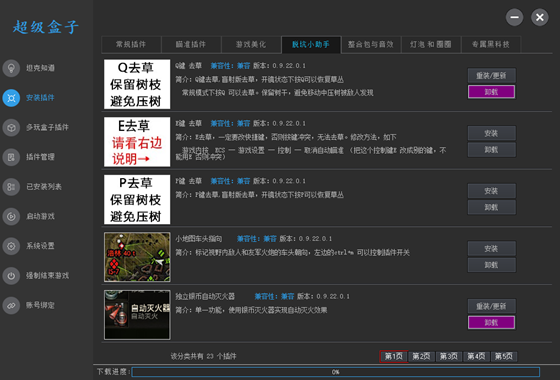Click 卸载 for 小地图车头指向 plugin

click(491, 265)
